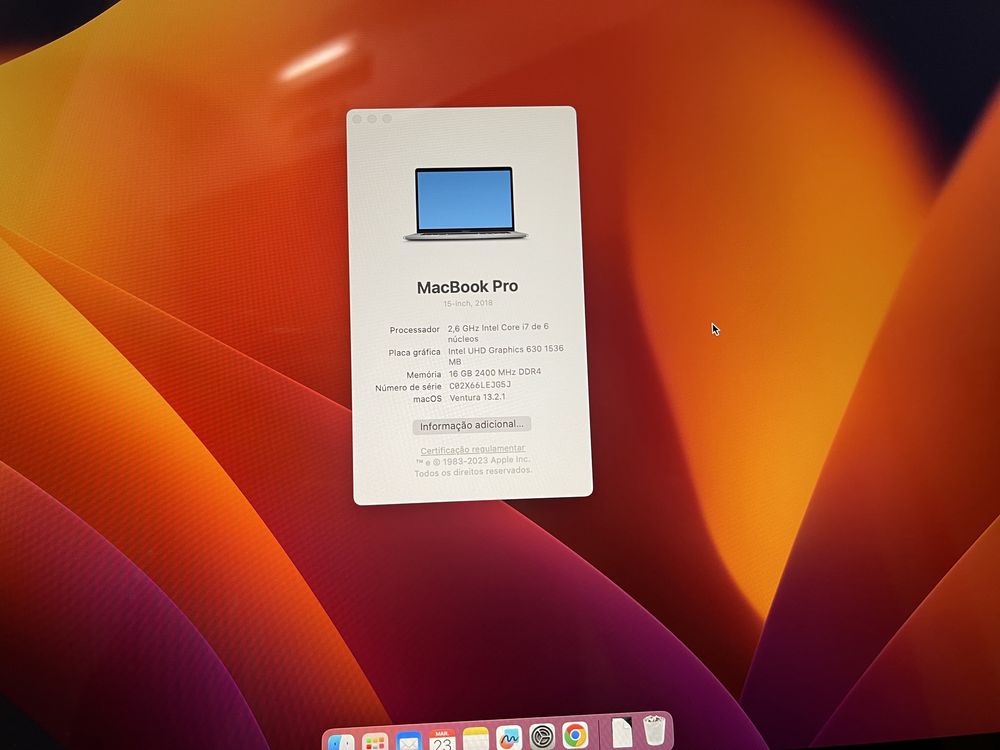Click the Memória label

(424, 374)
